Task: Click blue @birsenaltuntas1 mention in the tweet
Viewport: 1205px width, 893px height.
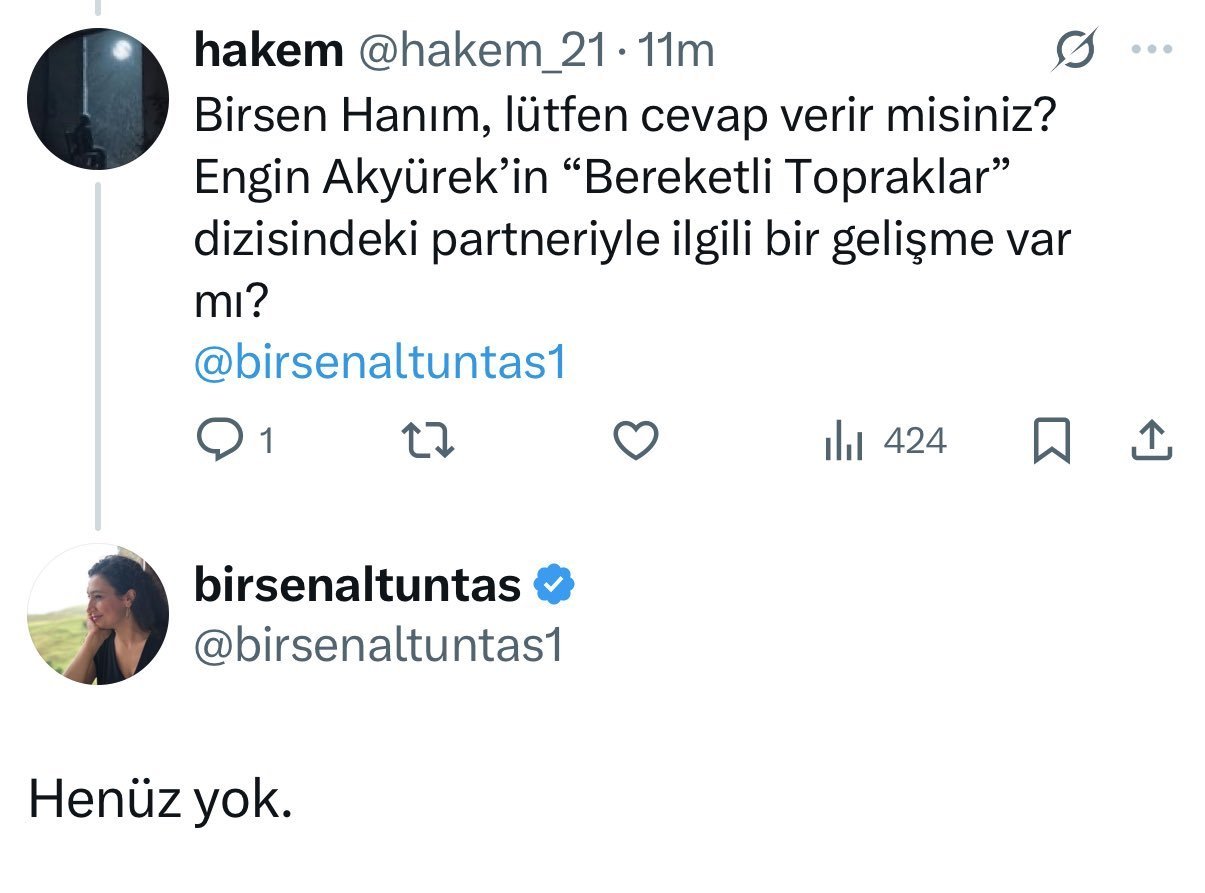Action: (380, 364)
